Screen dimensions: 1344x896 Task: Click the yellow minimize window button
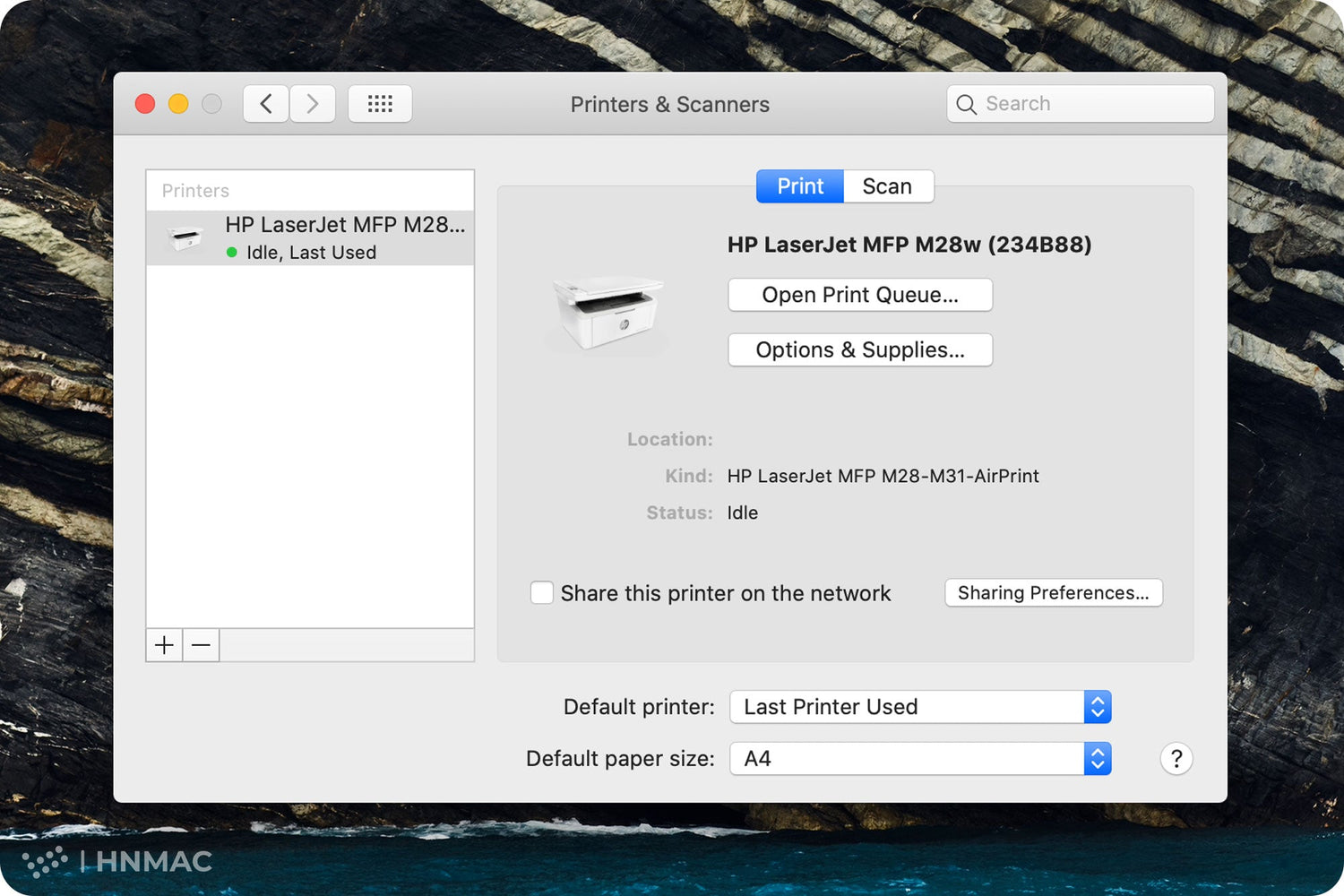[x=178, y=104]
